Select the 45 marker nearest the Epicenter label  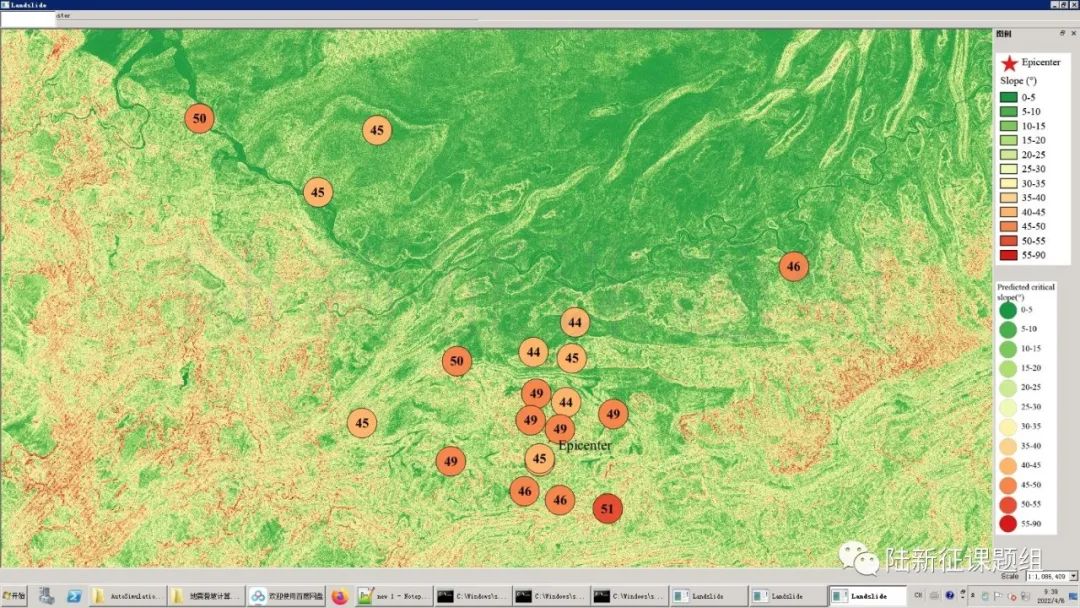pos(540,459)
